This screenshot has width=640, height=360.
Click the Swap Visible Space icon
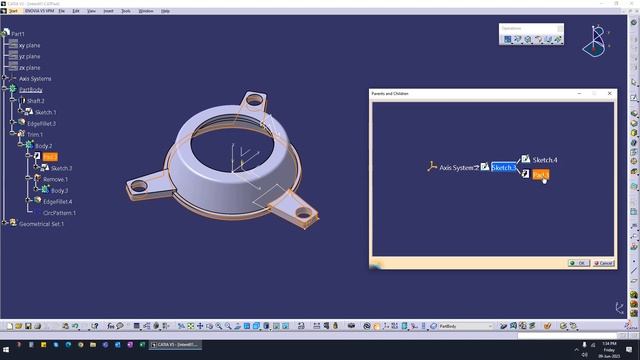[286, 326]
